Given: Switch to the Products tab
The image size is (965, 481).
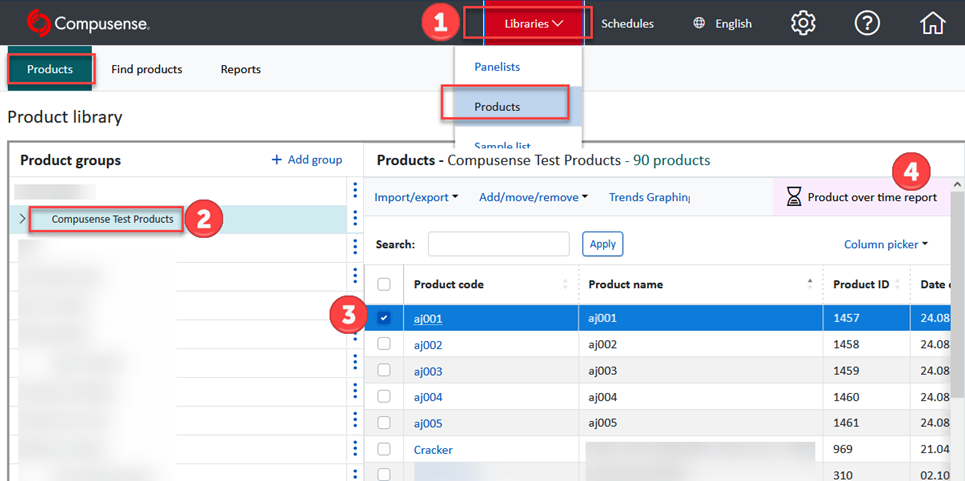Looking at the screenshot, I should coord(50,69).
